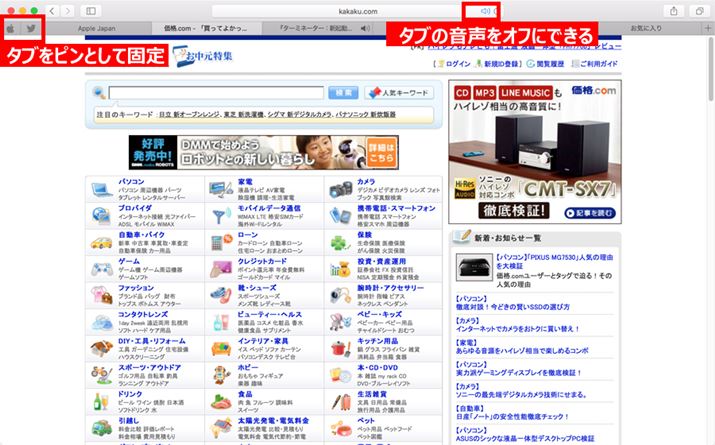Go forward with the Safari forward arrow

tap(67, 11)
